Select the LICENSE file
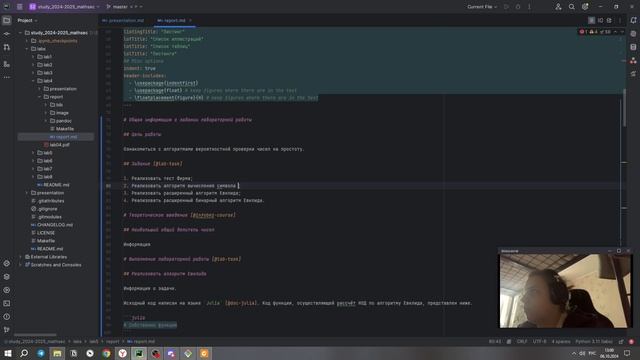Image resolution: width=640 pixels, height=360 pixels. pyautogui.click(x=43, y=233)
